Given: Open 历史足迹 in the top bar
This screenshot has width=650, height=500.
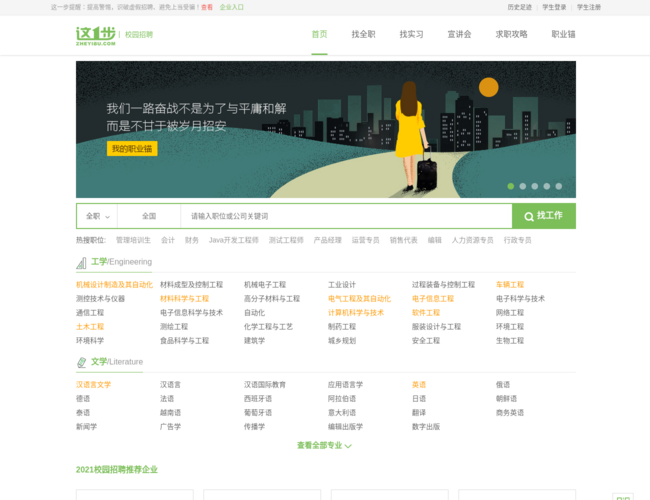Looking at the screenshot, I should point(519,7).
